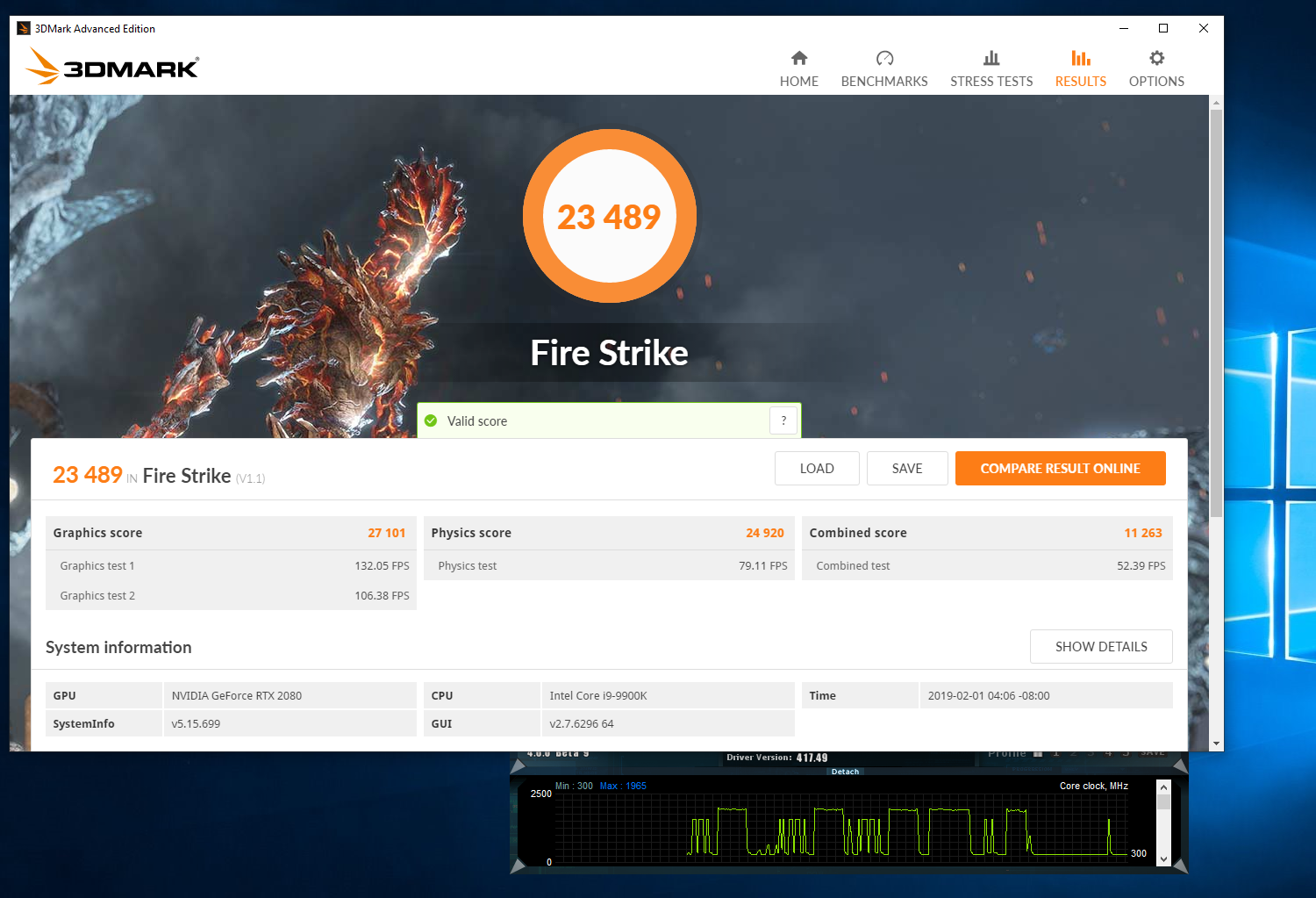Click the SAVE result button
This screenshot has height=898, width=1316.
(907, 468)
